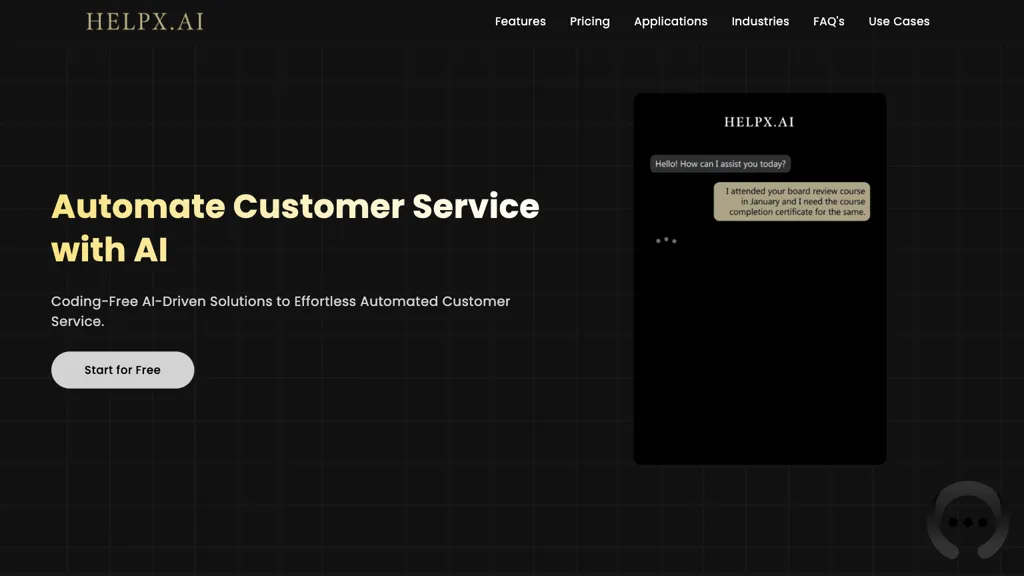Screen dimensions: 1024x576
Task: Select the board review course chat message
Action: [791, 201]
